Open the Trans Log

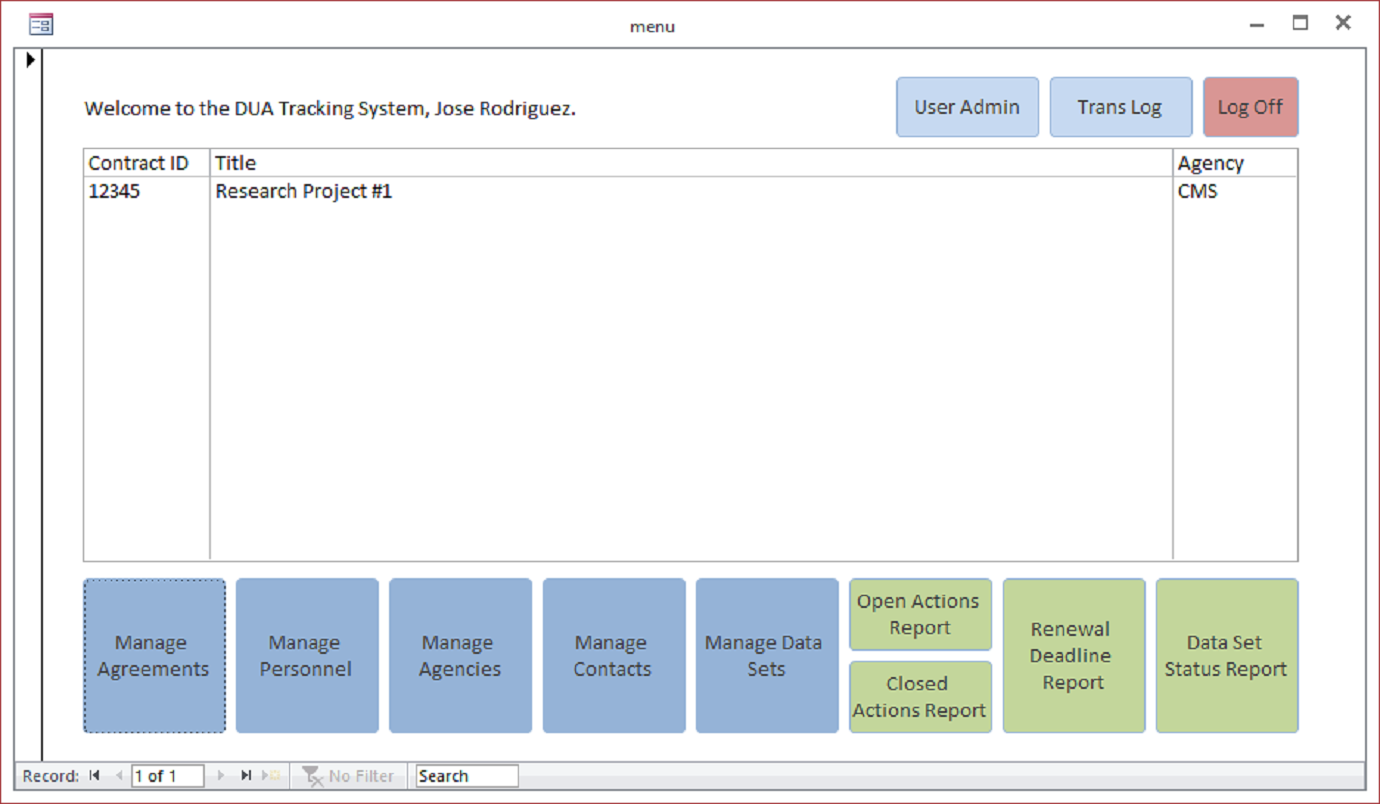pyautogui.click(x=1120, y=107)
